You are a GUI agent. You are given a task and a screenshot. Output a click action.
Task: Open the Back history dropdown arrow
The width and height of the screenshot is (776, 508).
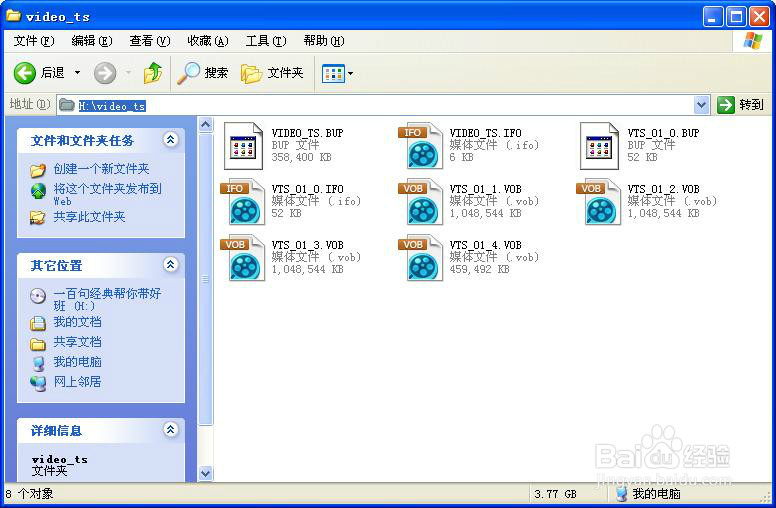(78, 73)
